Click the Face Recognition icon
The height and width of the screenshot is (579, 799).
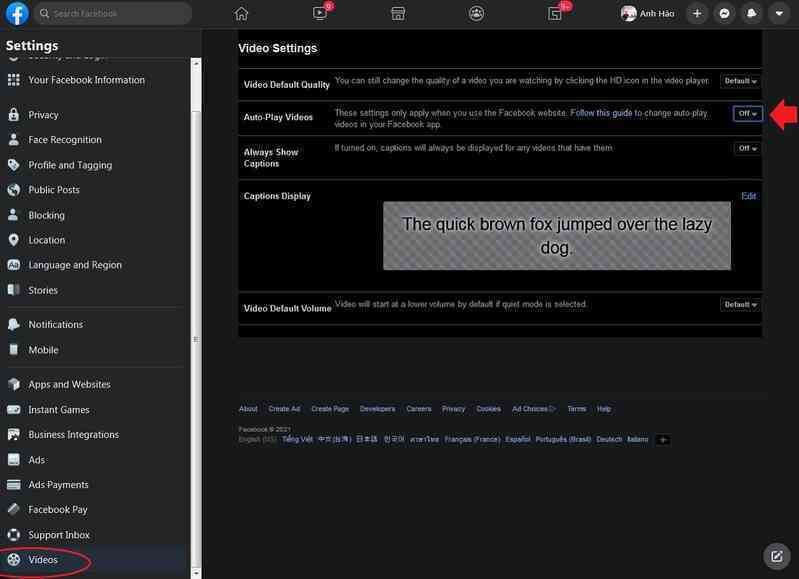(14, 139)
